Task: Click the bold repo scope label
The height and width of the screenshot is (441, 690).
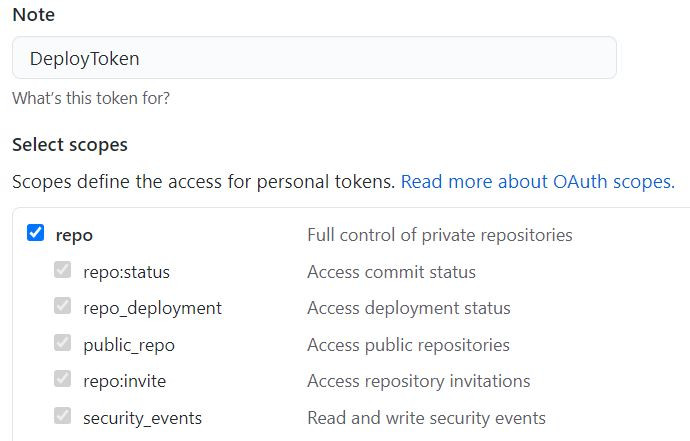Action: click(x=74, y=235)
